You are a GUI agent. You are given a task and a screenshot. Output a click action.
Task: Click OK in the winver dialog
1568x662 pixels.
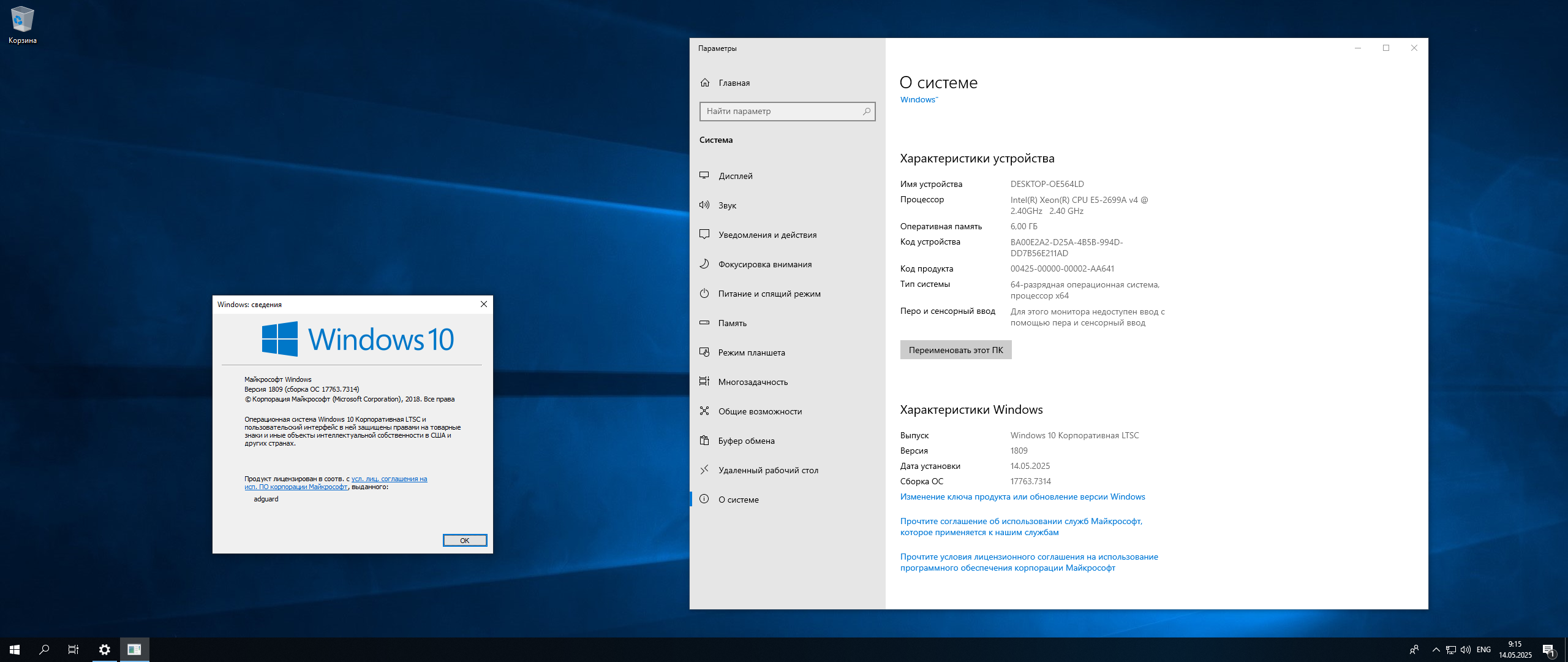(x=465, y=540)
